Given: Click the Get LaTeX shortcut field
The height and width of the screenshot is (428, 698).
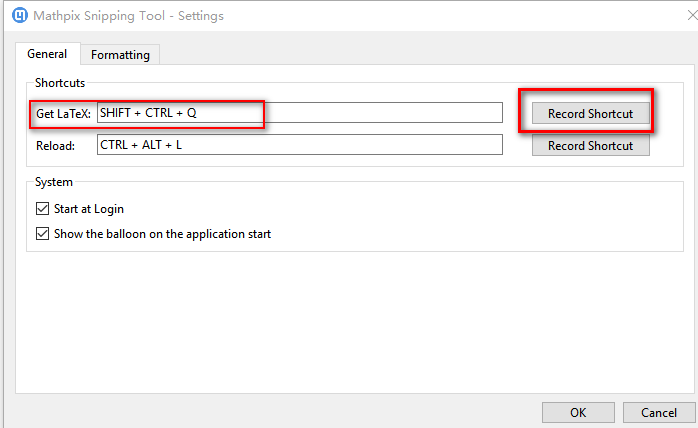Looking at the screenshot, I should pyautogui.click(x=300, y=113).
